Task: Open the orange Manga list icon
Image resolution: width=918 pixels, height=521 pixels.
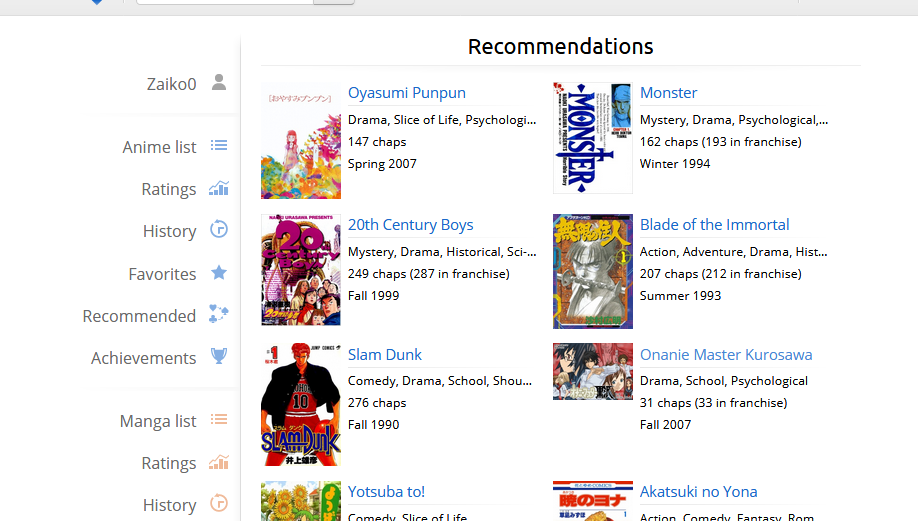Action: point(219,420)
